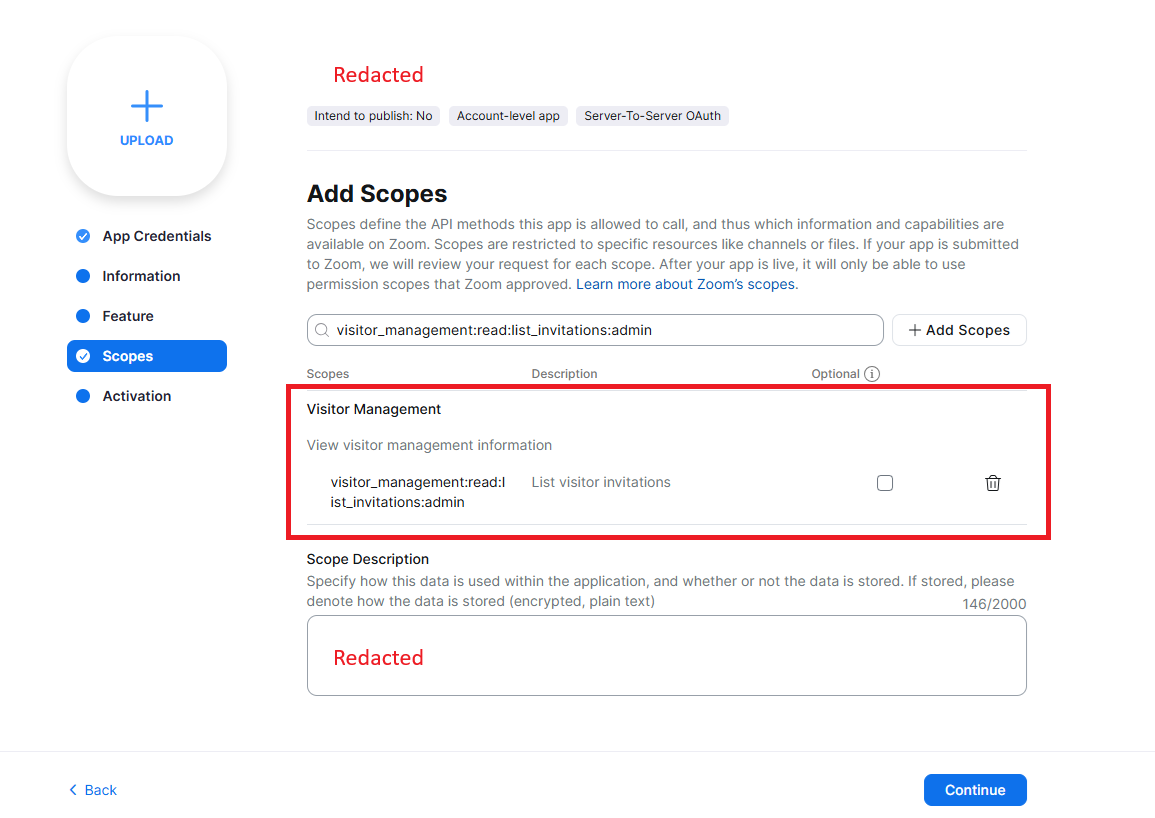
Task: Go to the Feature step
Action: [128, 316]
